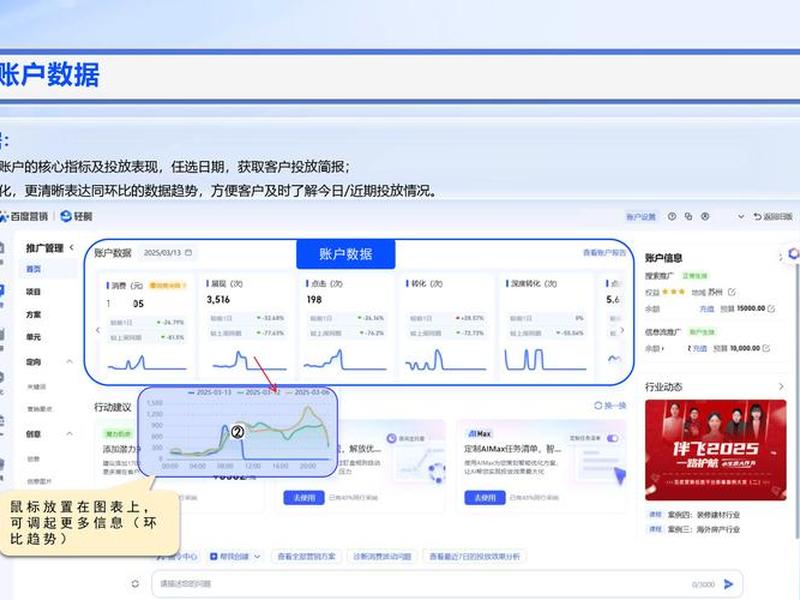Collapse the 定向 sidebar section
The height and width of the screenshot is (600, 800).
coord(69,362)
